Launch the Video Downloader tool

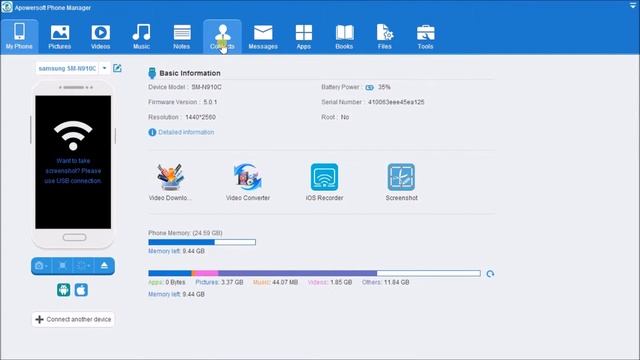point(170,182)
